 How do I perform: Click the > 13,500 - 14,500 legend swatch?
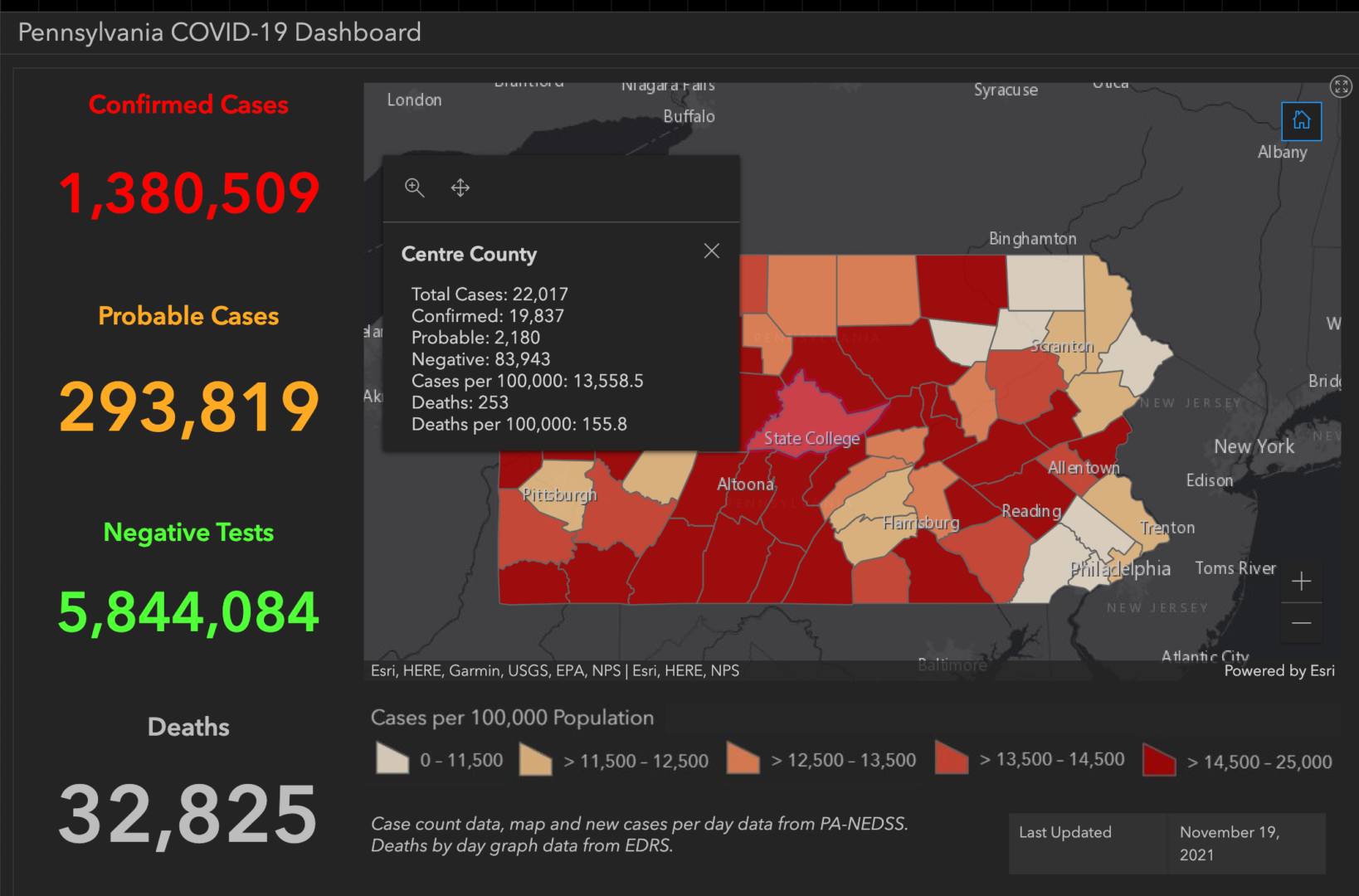coord(951,757)
